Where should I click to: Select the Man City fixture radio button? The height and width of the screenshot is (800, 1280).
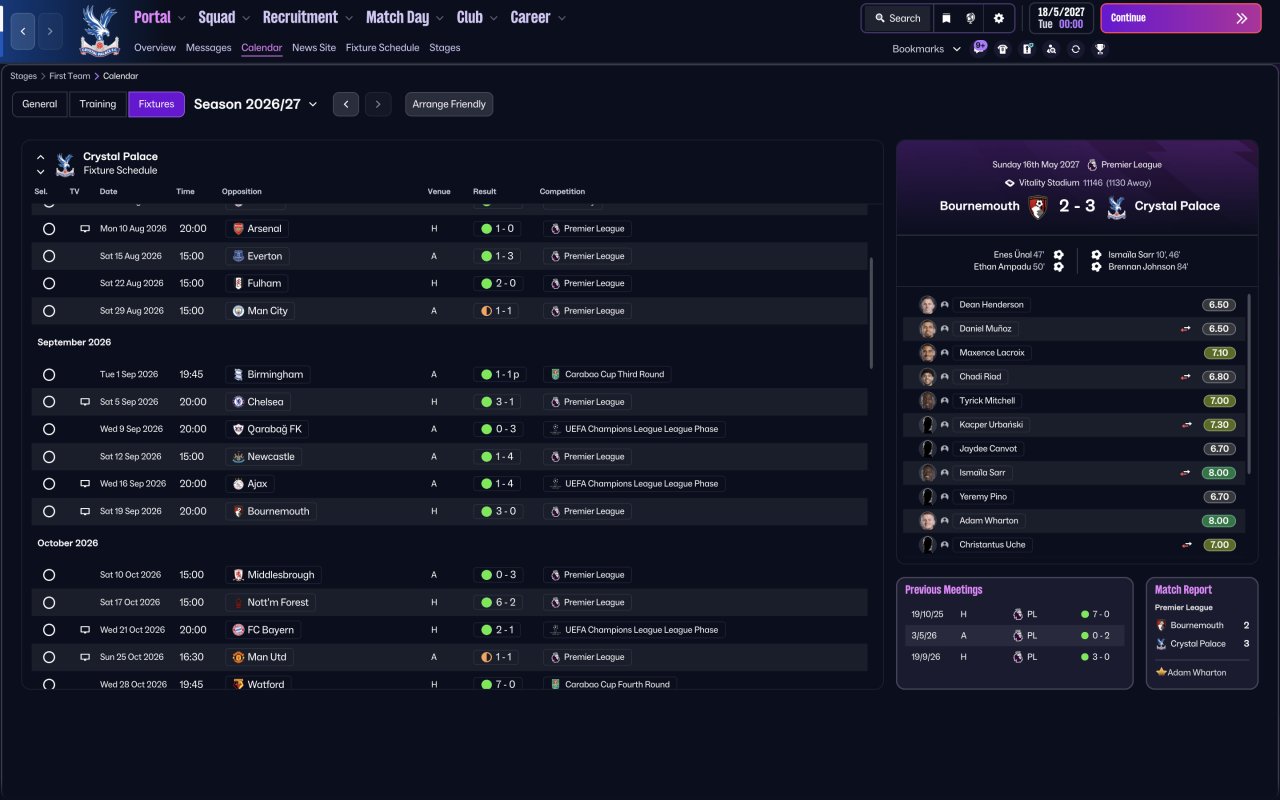(x=48, y=311)
